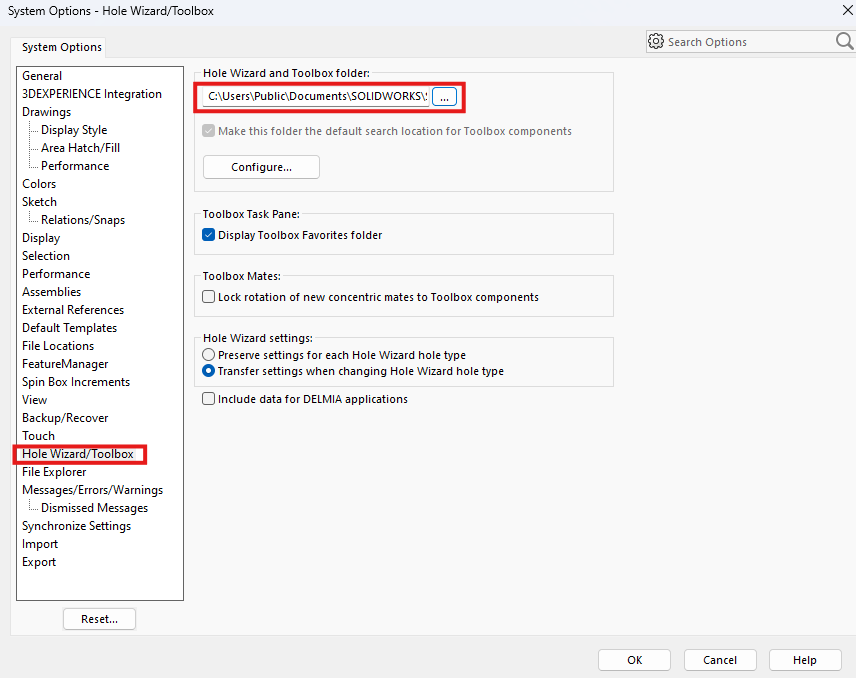The width and height of the screenshot is (856, 678).
Task: Enable Include data for DELMIA applications
Action: (x=209, y=399)
